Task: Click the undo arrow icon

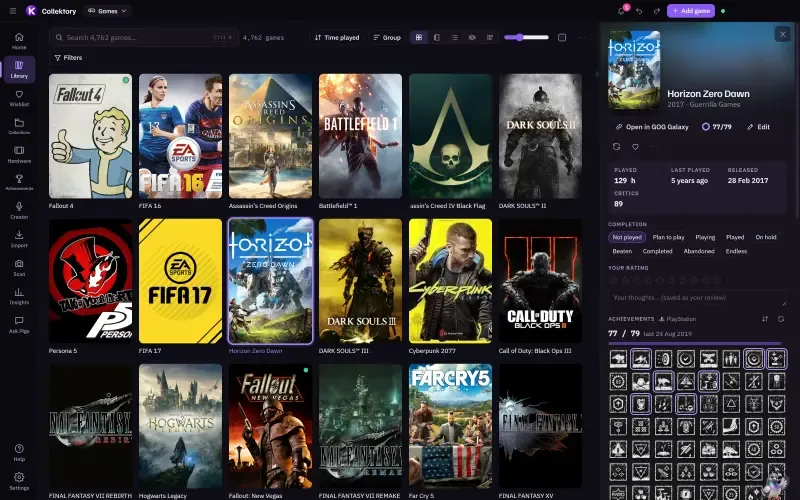Action: [639, 11]
